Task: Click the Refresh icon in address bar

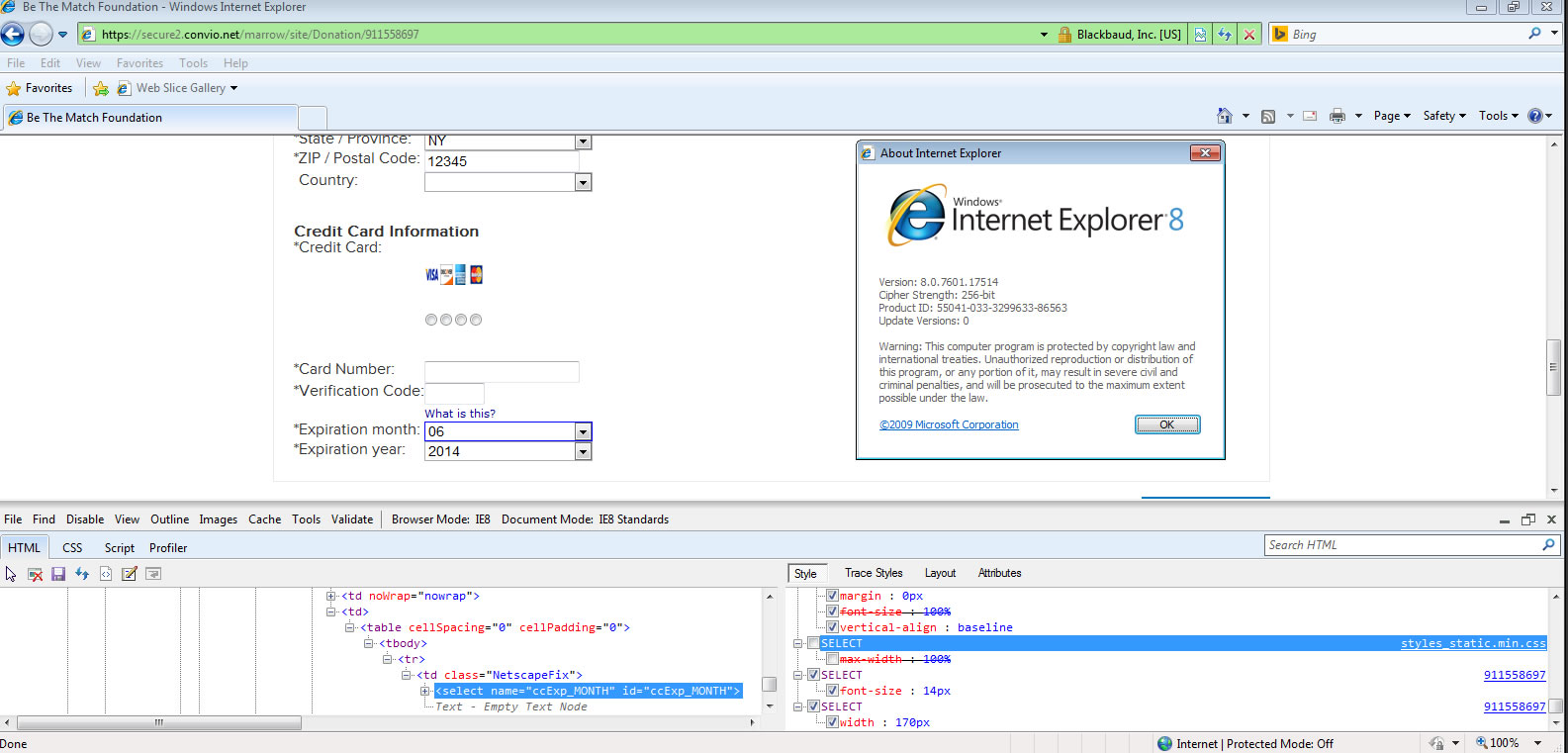Action: click(1225, 35)
